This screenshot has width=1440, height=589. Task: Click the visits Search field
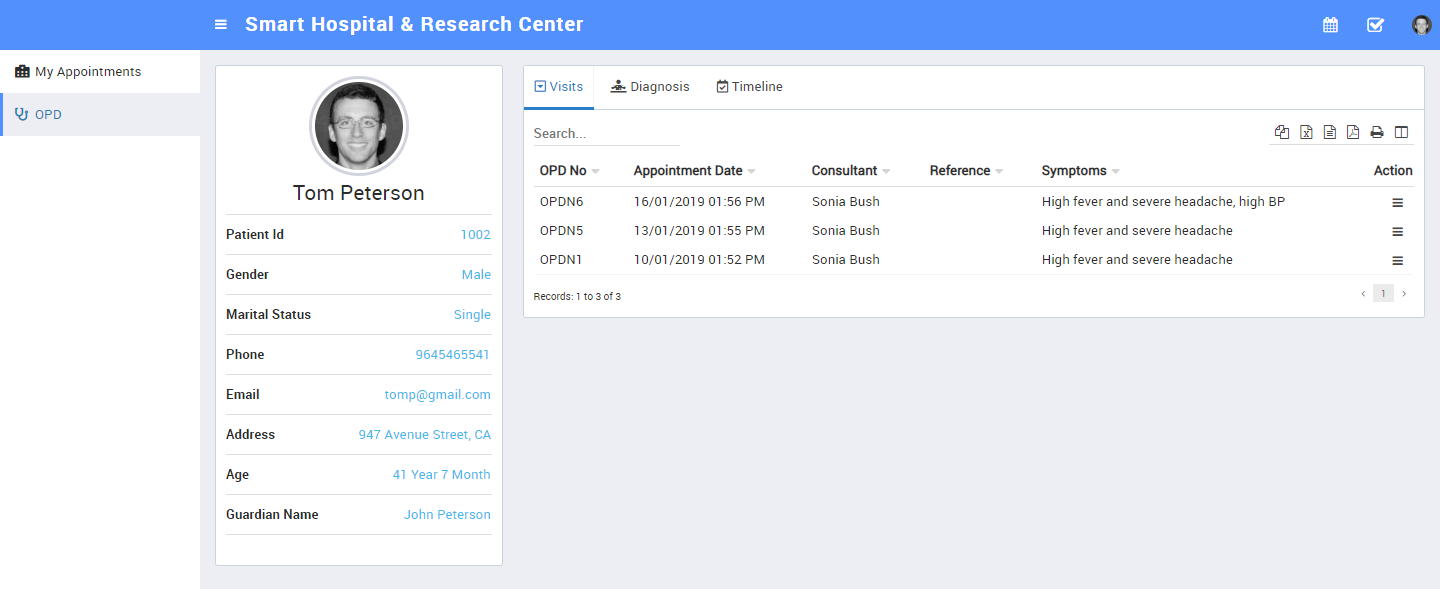pos(606,133)
